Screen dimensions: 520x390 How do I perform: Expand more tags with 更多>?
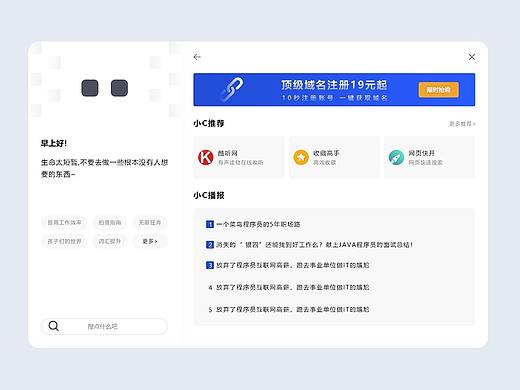[x=150, y=241]
